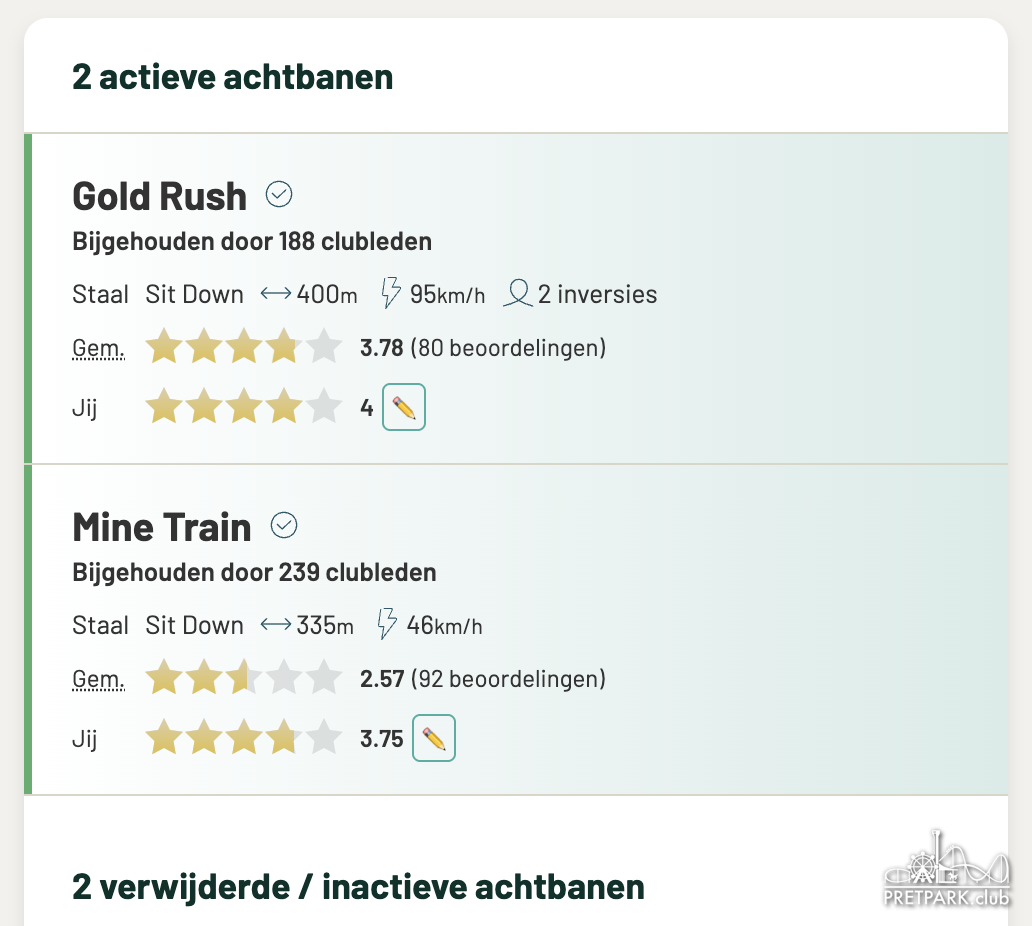The height and width of the screenshot is (926, 1032).
Task: Click Gold Rush's average star rating
Action: coord(244,348)
